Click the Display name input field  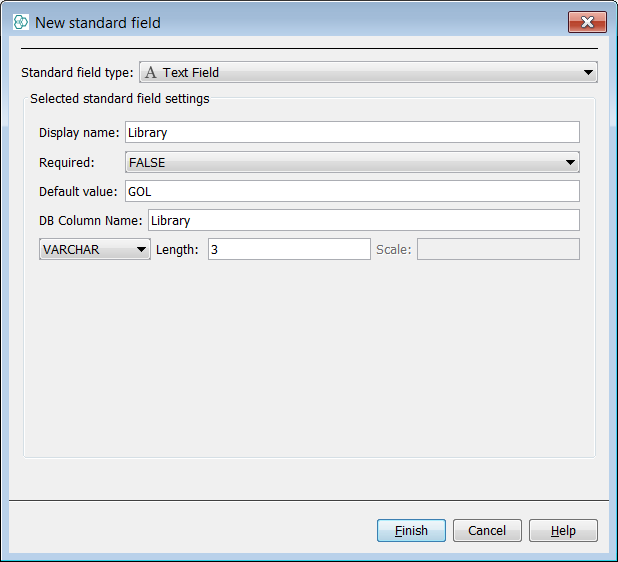[351, 132]
